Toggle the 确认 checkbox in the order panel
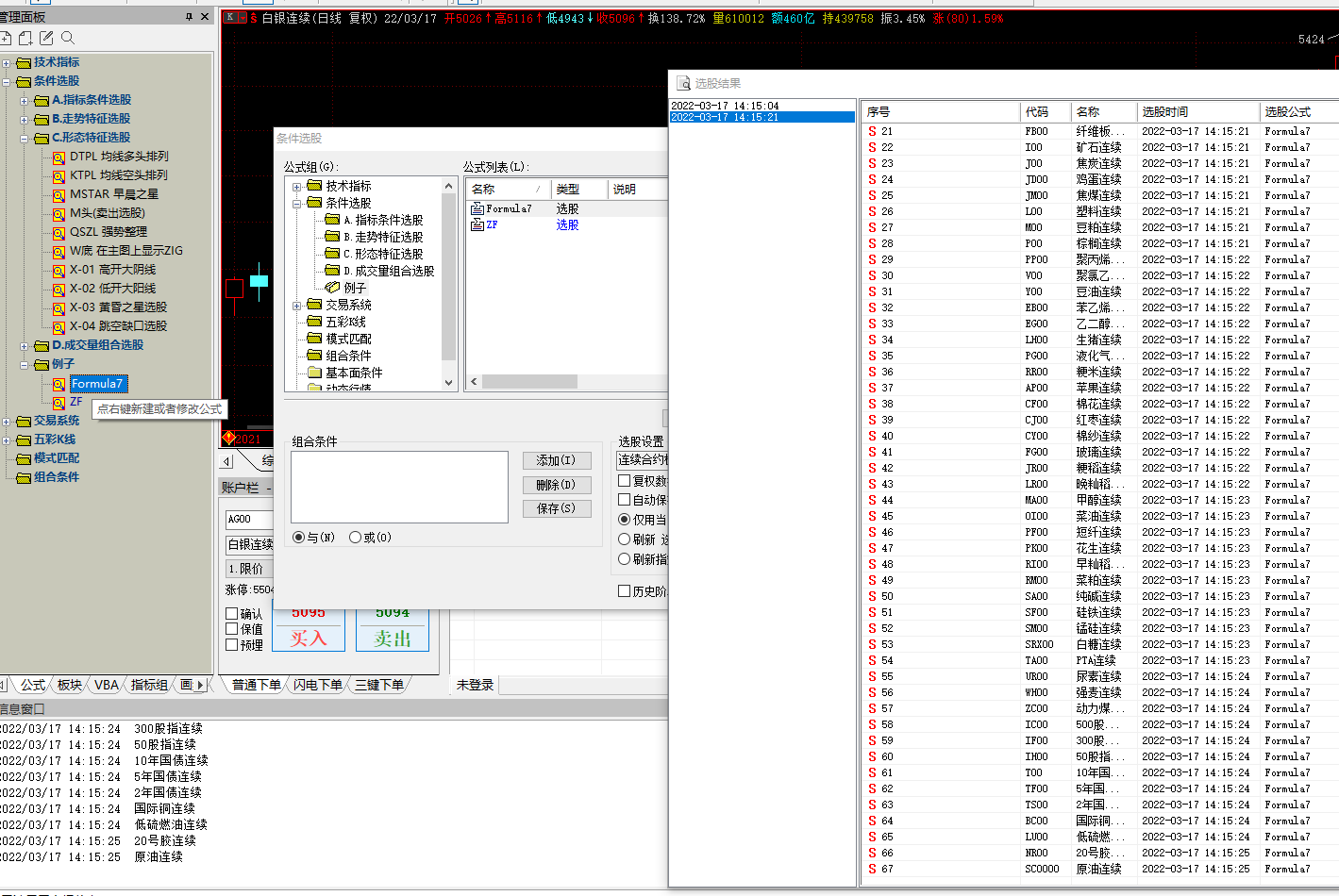The image size is (1339, 896). (231, 614)
